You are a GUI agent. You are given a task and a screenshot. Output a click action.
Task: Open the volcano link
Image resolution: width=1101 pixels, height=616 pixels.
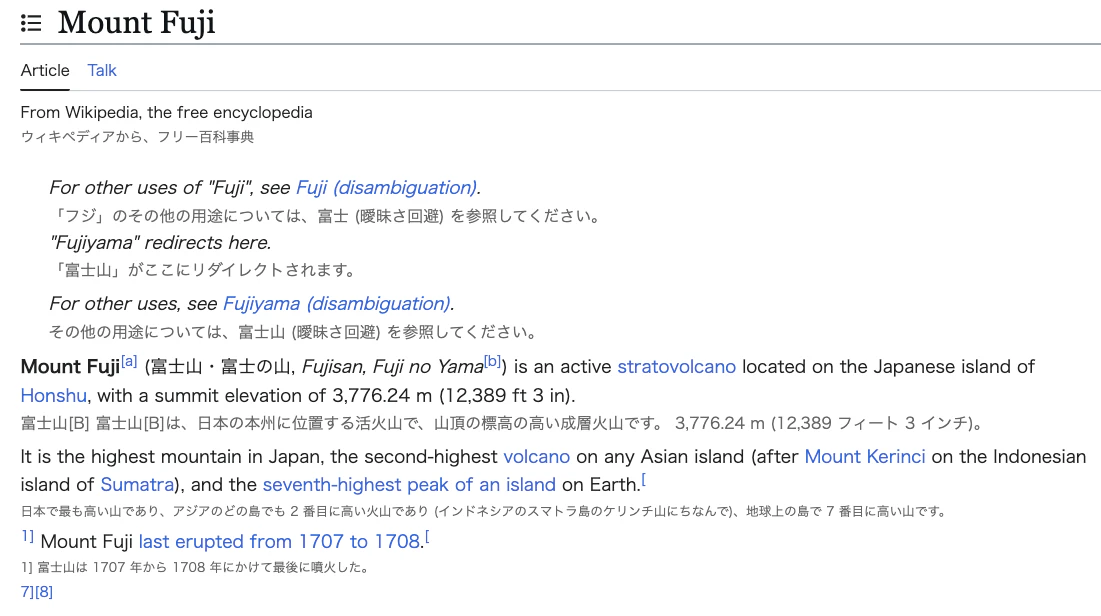click(x=536, y=457)
